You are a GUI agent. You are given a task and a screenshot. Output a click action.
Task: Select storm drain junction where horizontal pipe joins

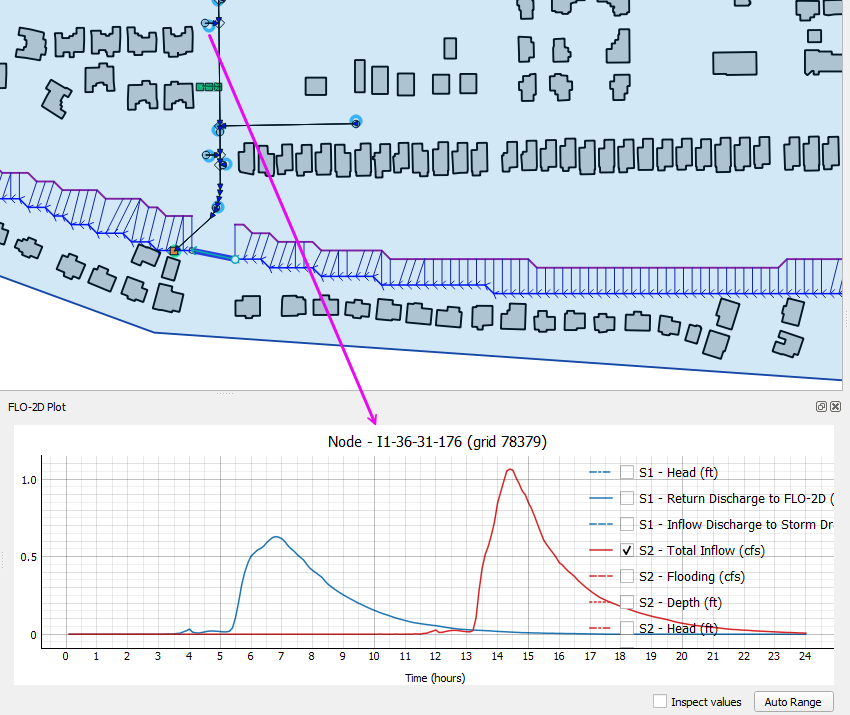[x=219, y=128]
